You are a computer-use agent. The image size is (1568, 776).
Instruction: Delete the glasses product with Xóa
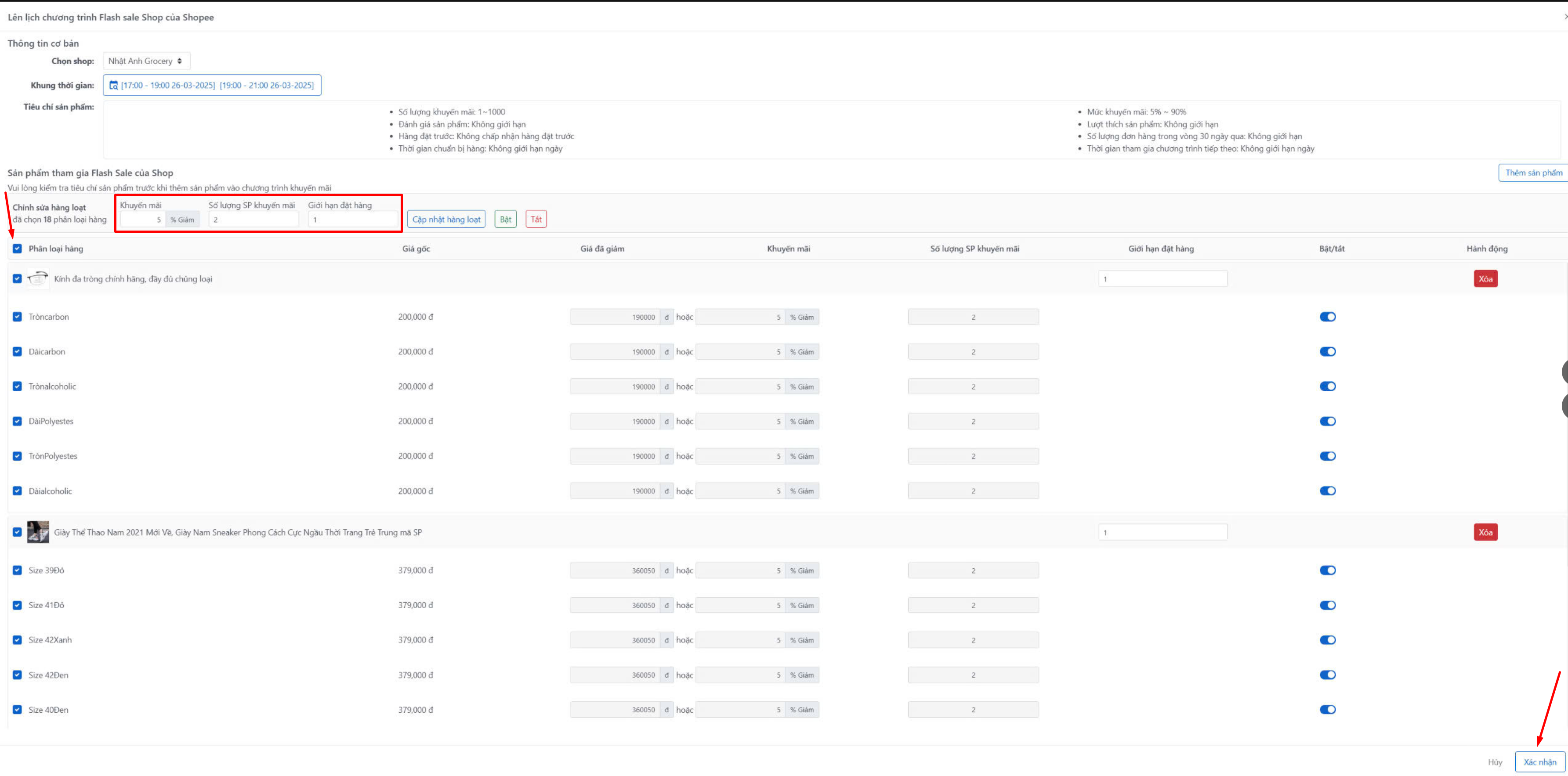(x=1485, y=279)
